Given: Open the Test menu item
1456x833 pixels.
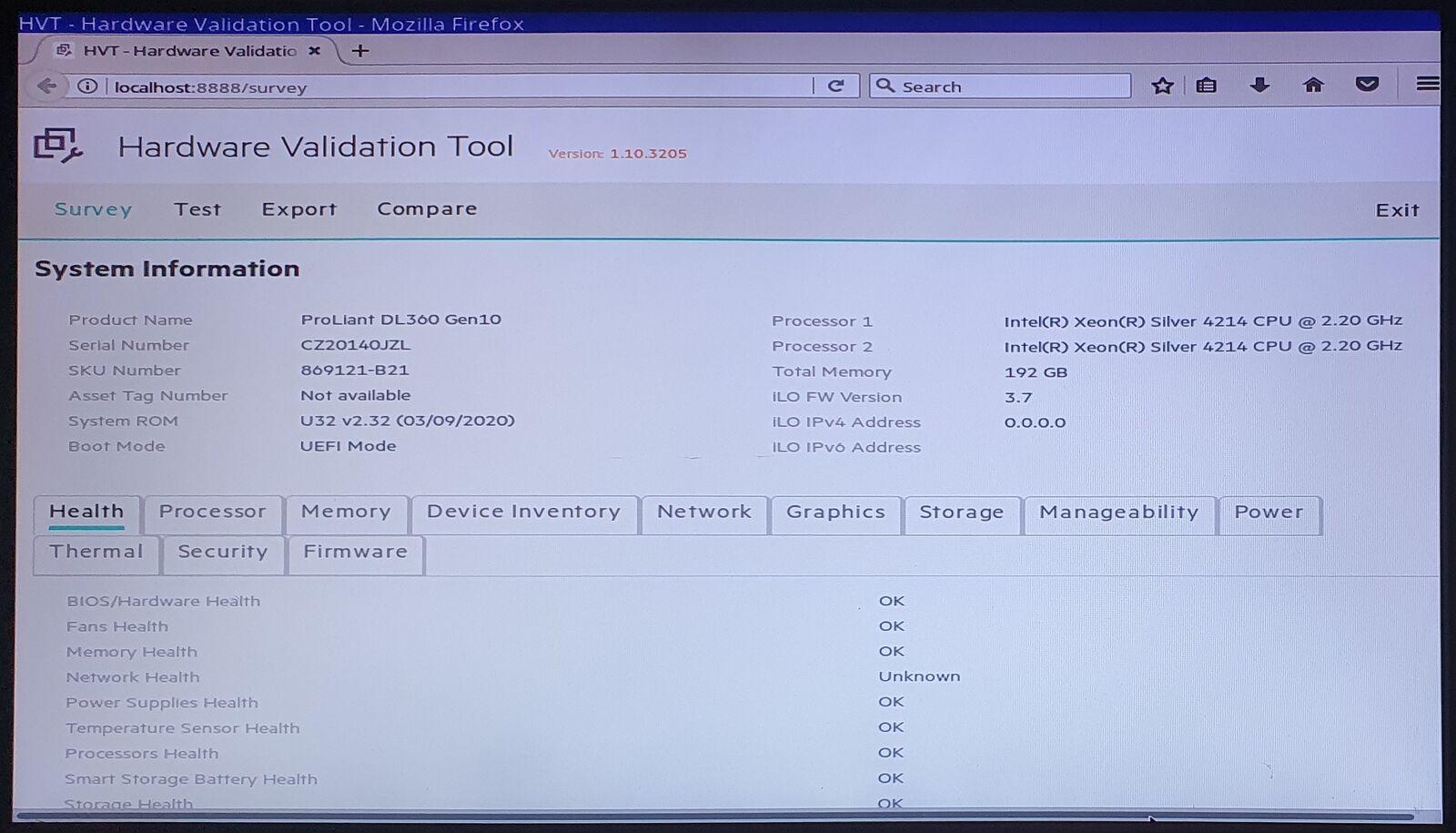Looking at the screenshot, I should [x=197, y=209].
